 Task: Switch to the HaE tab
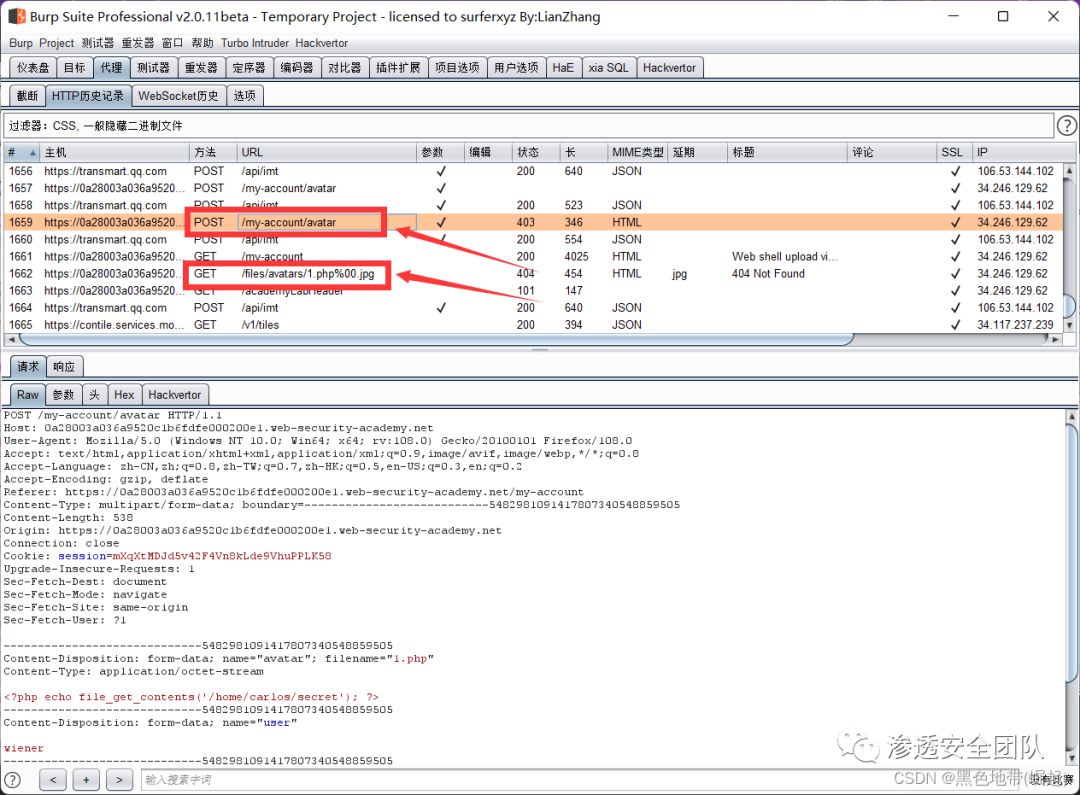click(x=563, y=68)
